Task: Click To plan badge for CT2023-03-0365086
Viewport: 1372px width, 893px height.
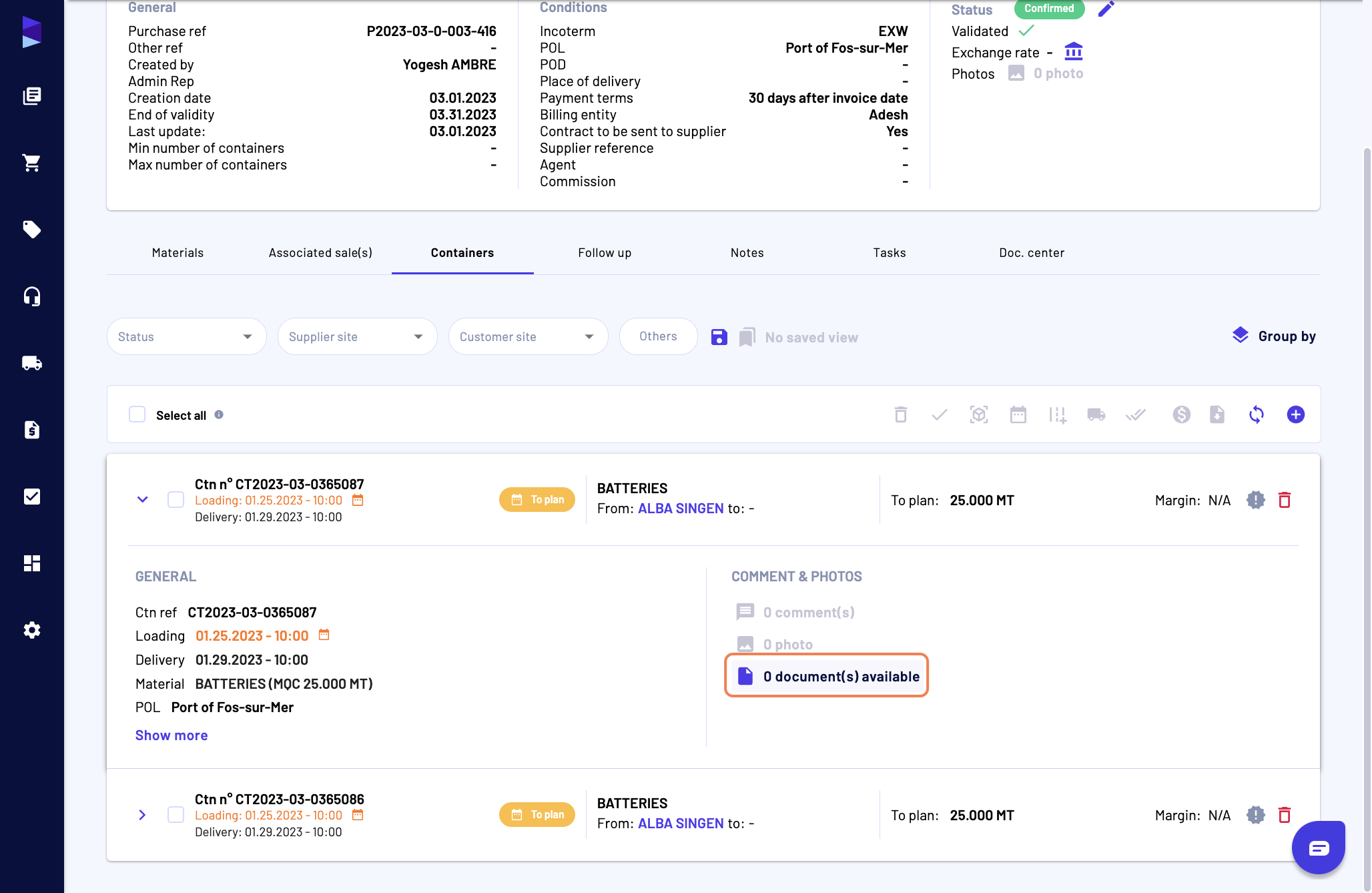Action: point(537,814)
